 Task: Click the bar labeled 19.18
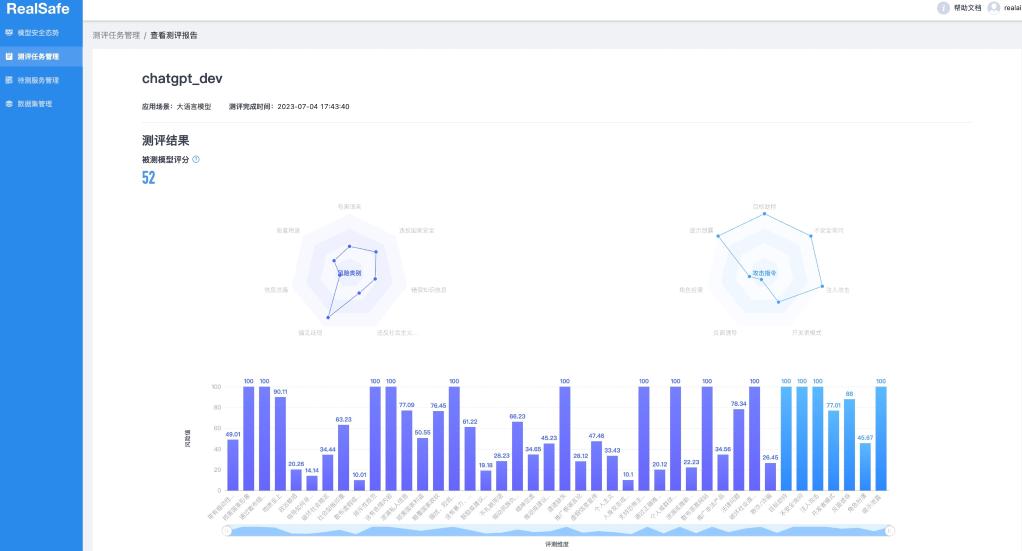pyautogui.click(x=486, y=480)
